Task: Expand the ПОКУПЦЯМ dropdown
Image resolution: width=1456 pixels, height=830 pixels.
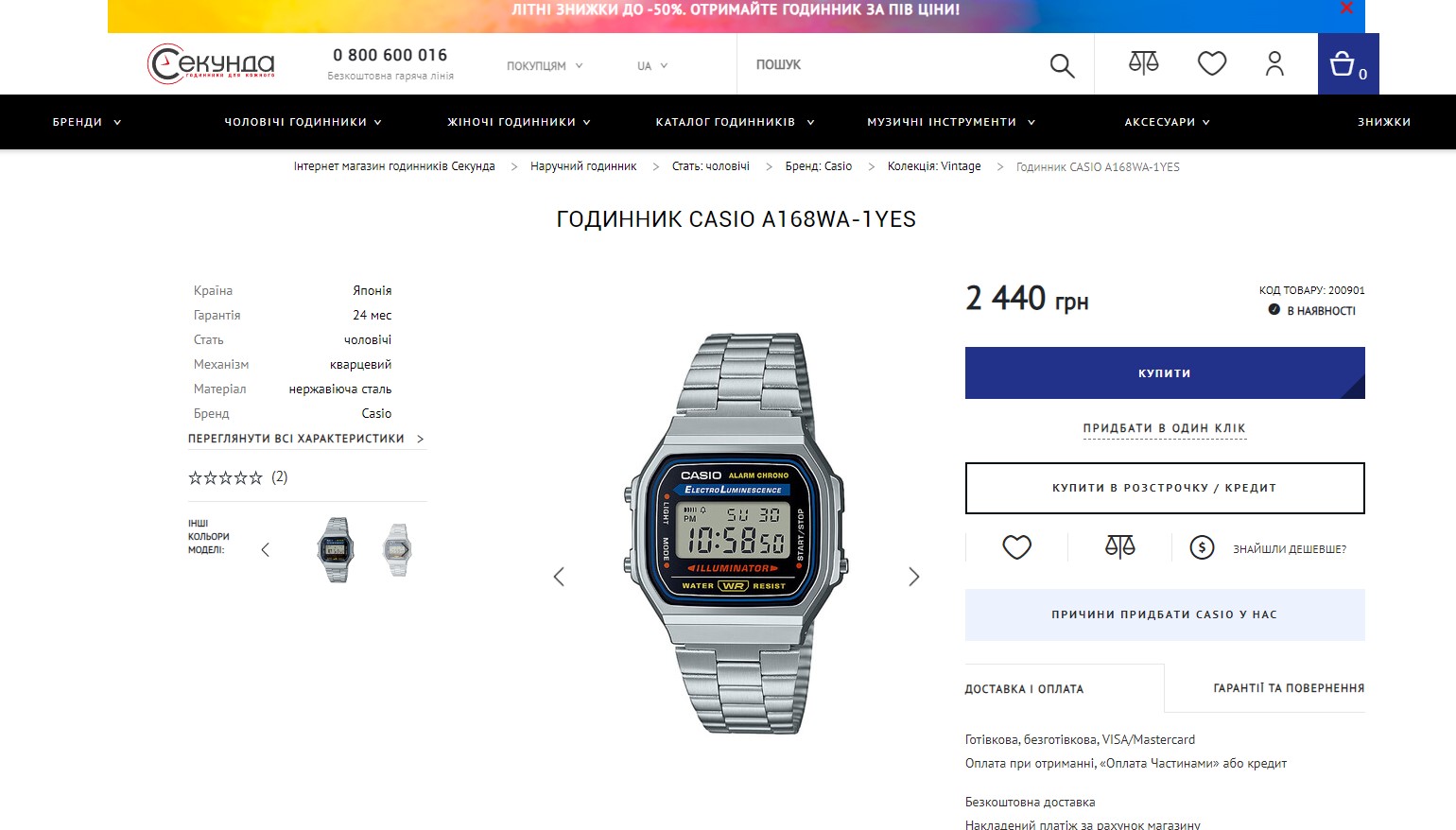Action: pos(545,66)
